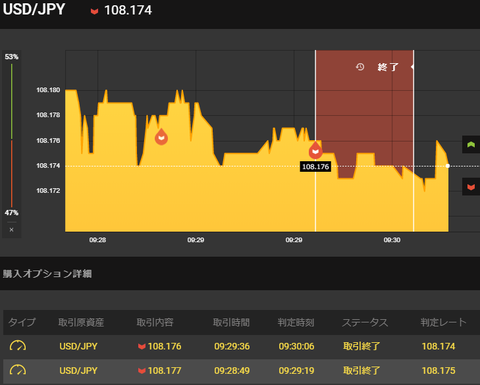This screenshot has height=385, width=480.
Task: Click the 購入オプション詳細 heading
Action: (x=47, y=274)
